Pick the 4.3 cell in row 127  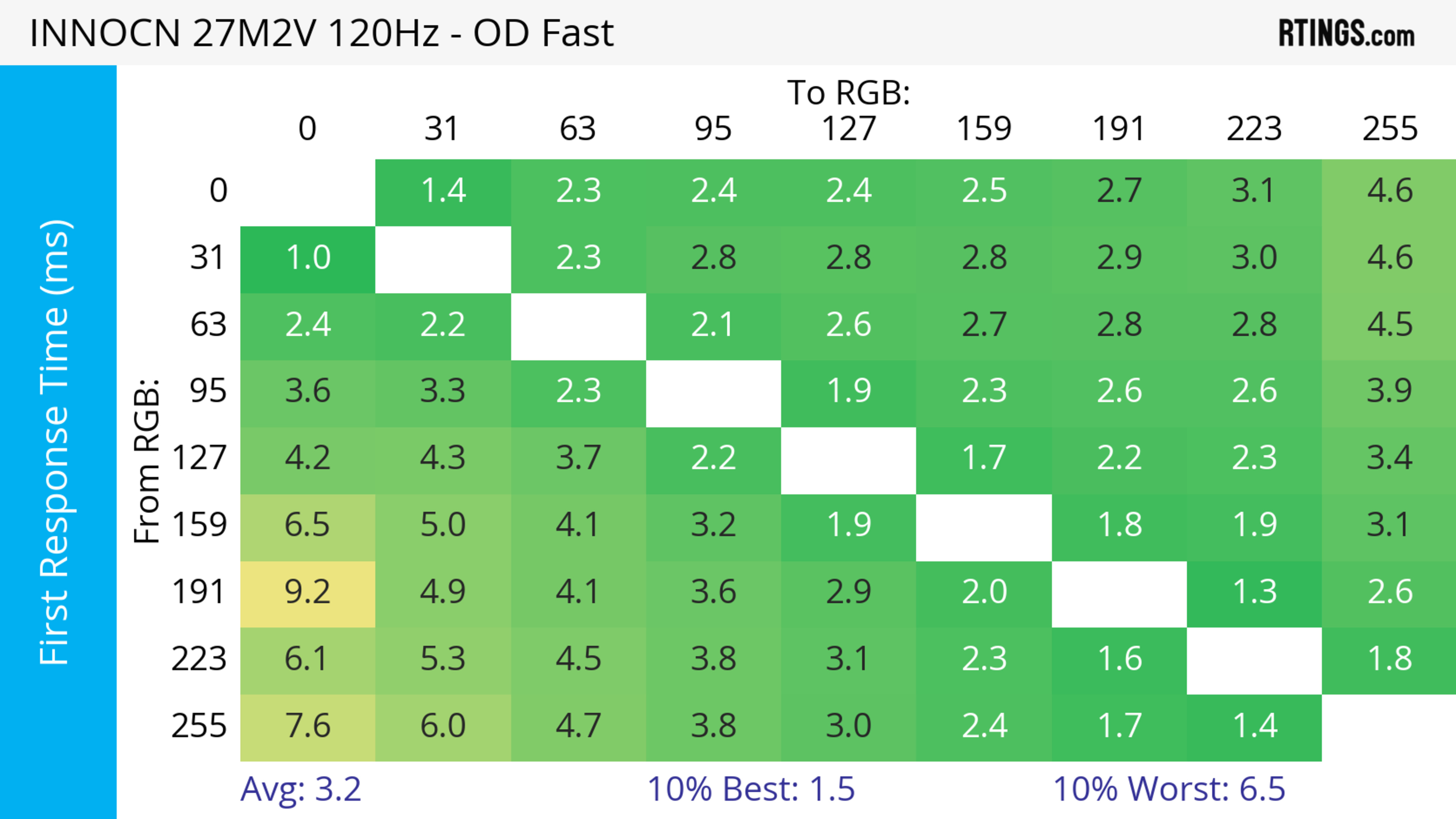(442, 458)
